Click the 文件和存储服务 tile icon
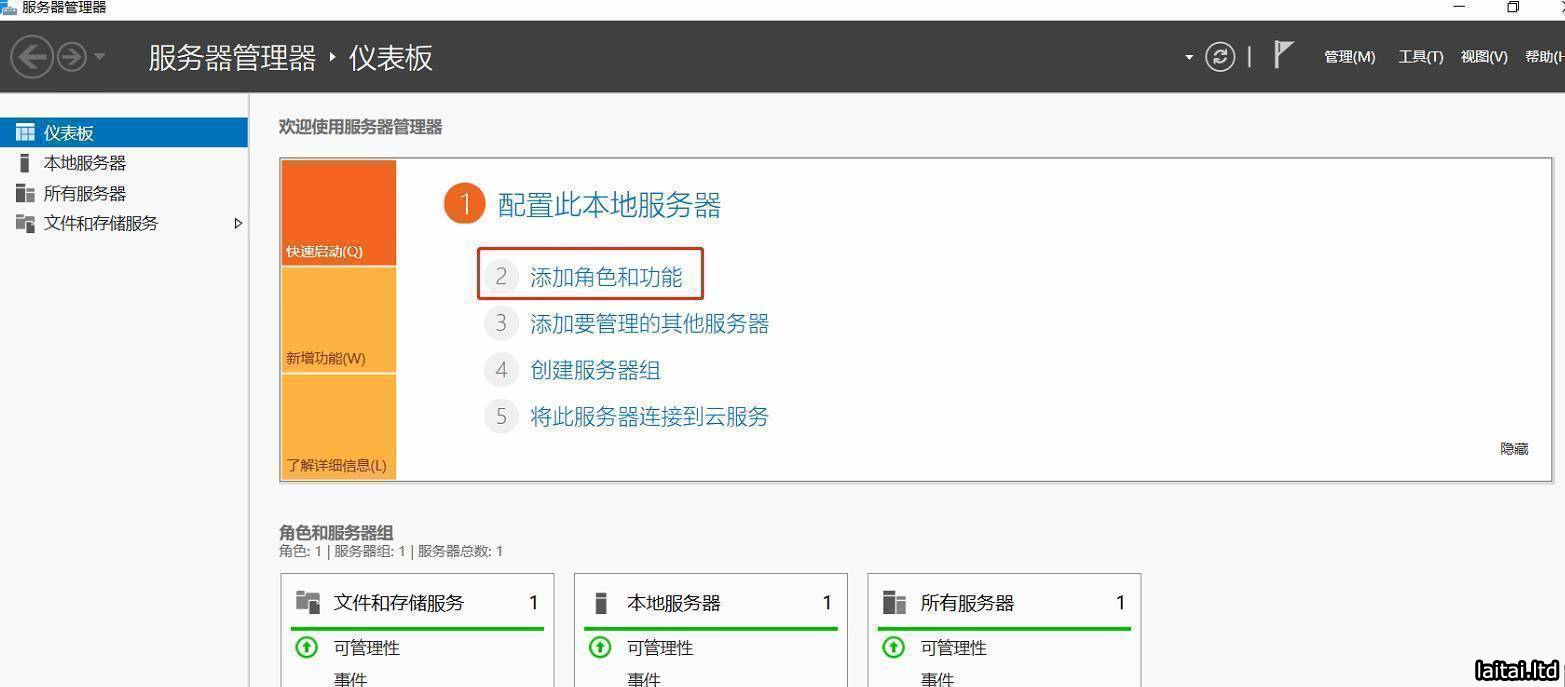Viewport: 1565px width, 687px height. [x=308, y=602]
